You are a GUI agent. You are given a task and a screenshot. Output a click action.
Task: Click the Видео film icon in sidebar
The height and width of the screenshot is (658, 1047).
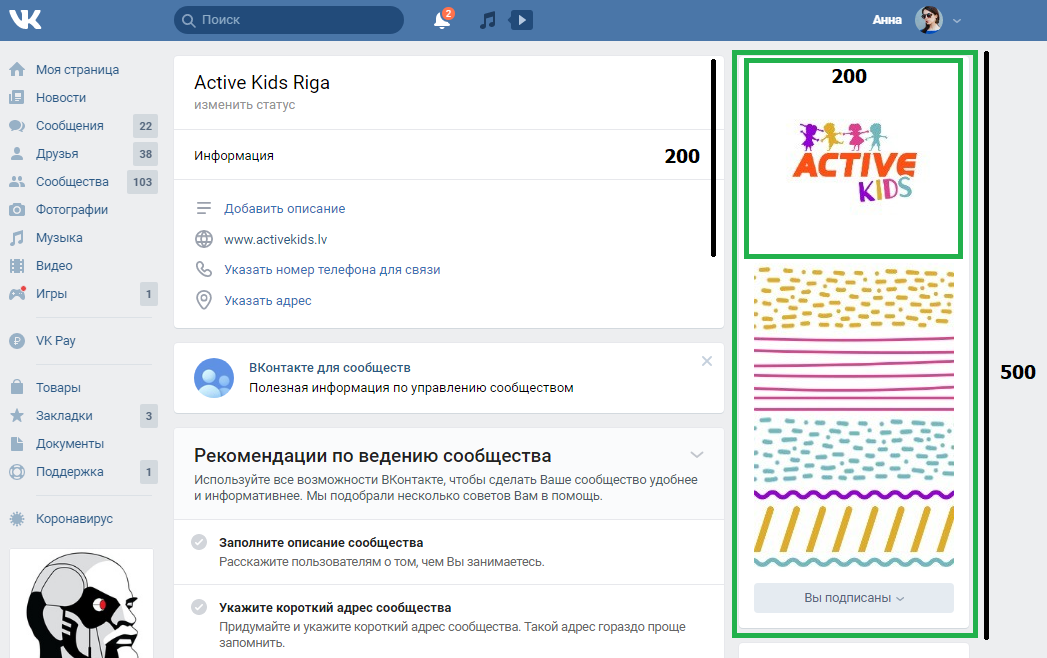point(17,266)
